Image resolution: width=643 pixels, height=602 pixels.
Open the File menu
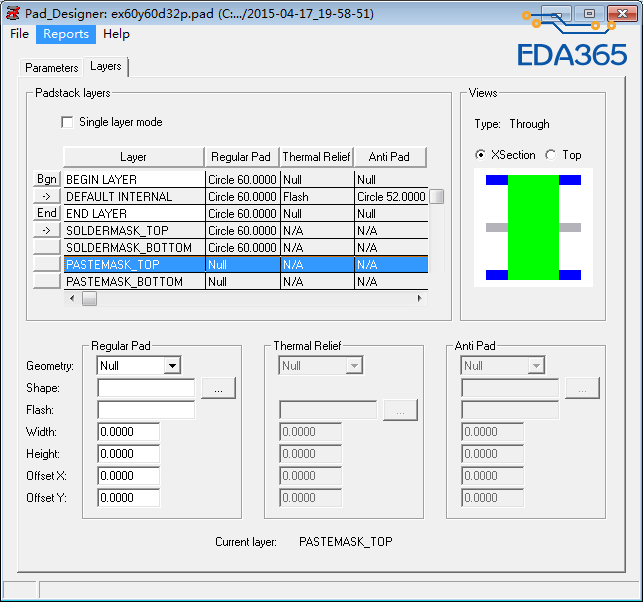click(x=19, y=34)
